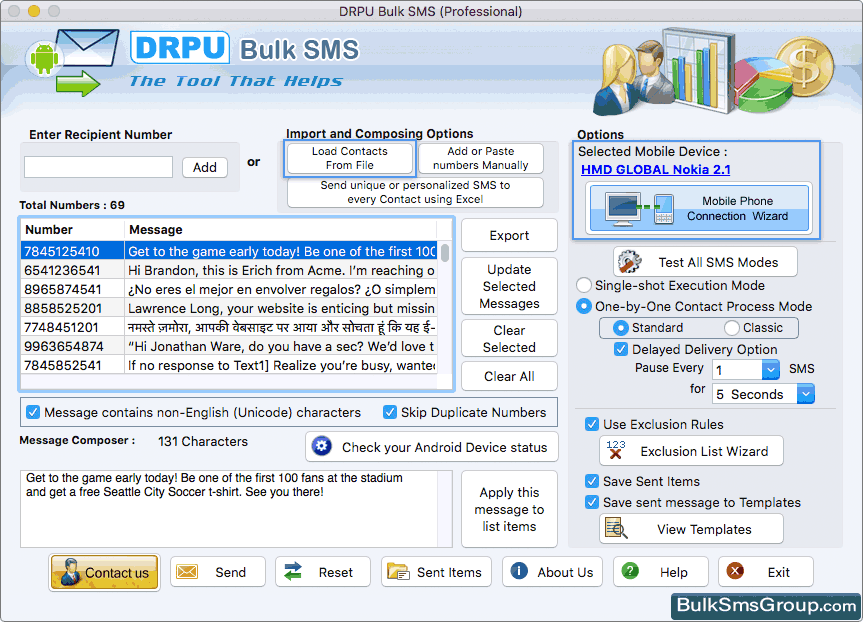The width and height of the screenshot is (863, 622).
Task: Click the Contact us person icon
Action: point(70,572)
